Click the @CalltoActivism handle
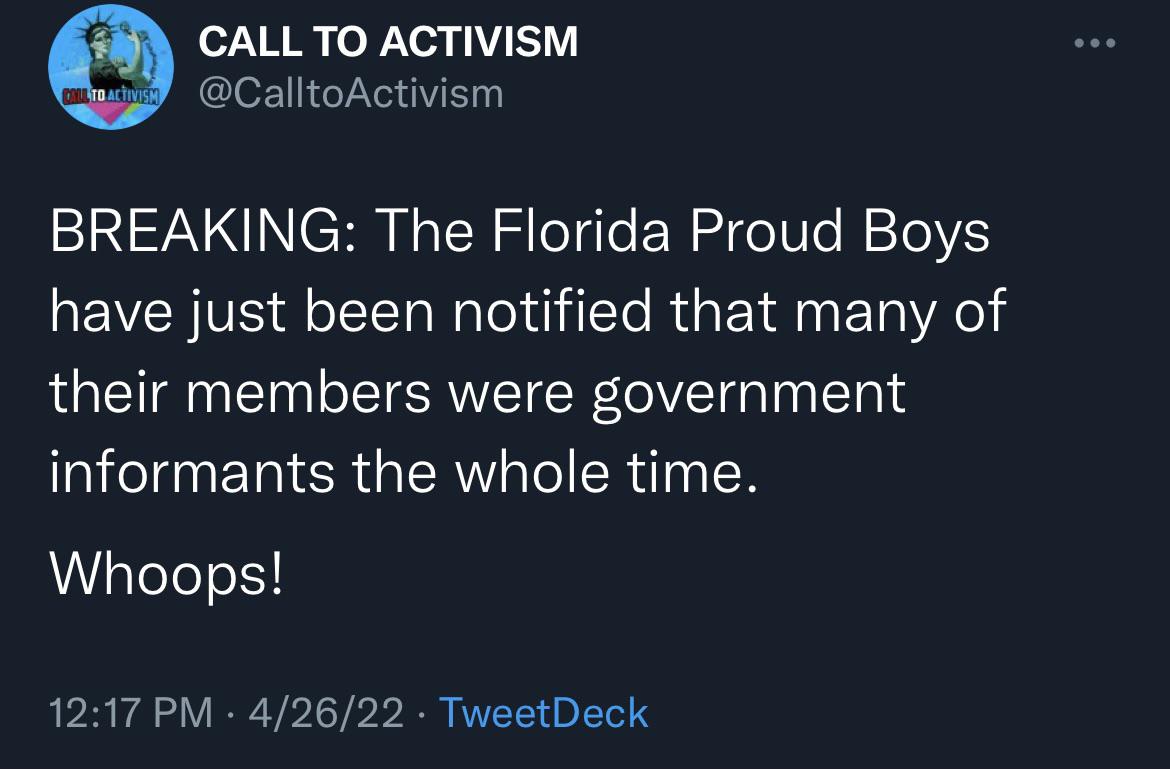This screenshot has height=769, width=1170. pyautogui.click(x=351, y=93)
